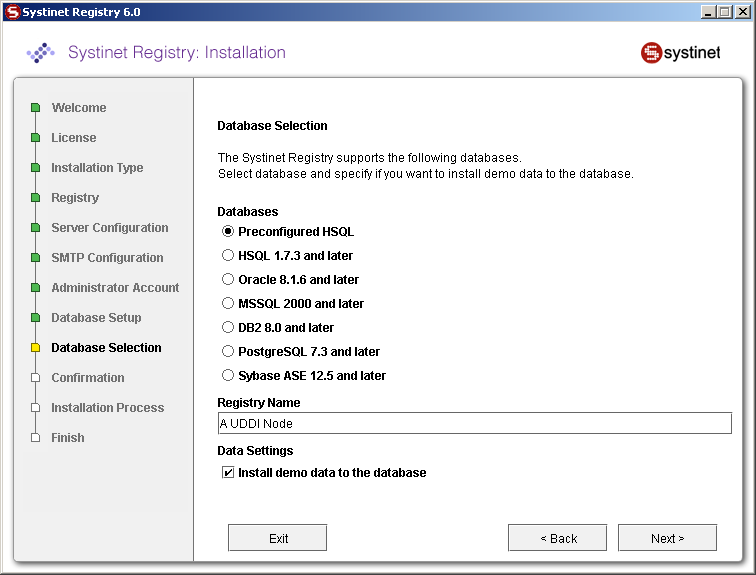Click the Welcome step label
This screenshot has height=575, width=756.
(x=79, y=107)
